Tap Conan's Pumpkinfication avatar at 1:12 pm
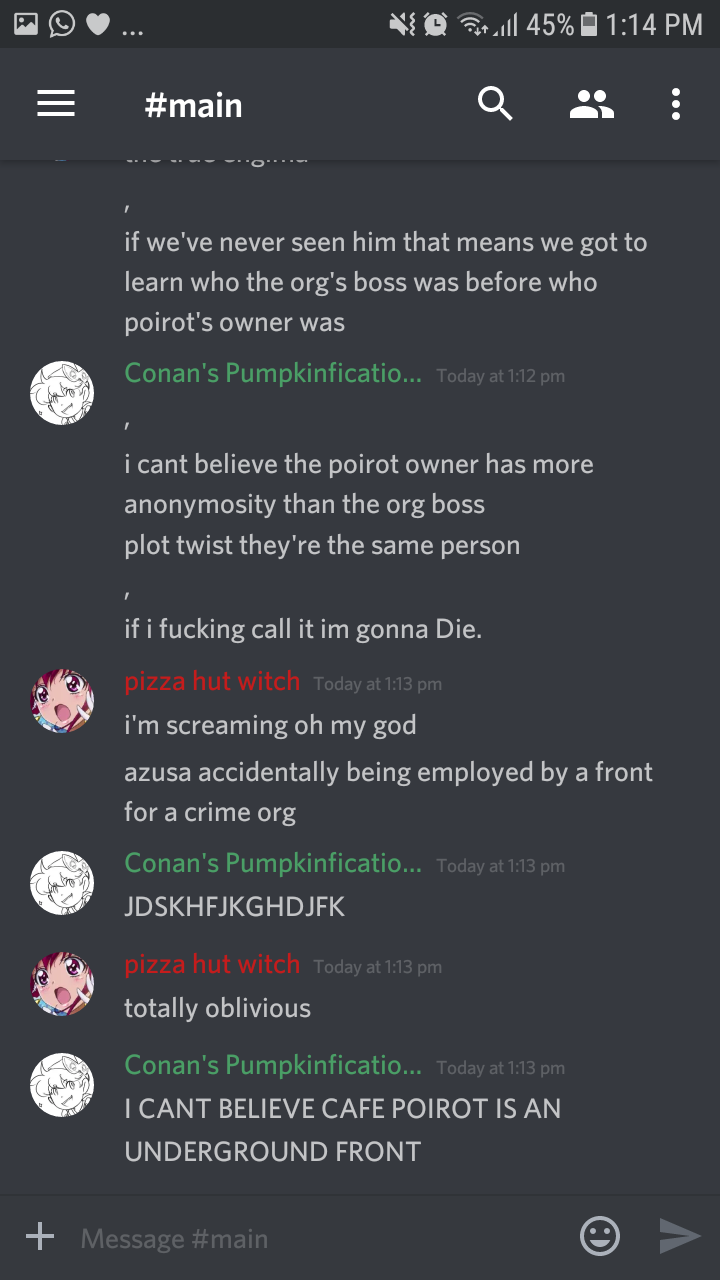The width and height of the screenshot is (720, 1280). point(62,394)
